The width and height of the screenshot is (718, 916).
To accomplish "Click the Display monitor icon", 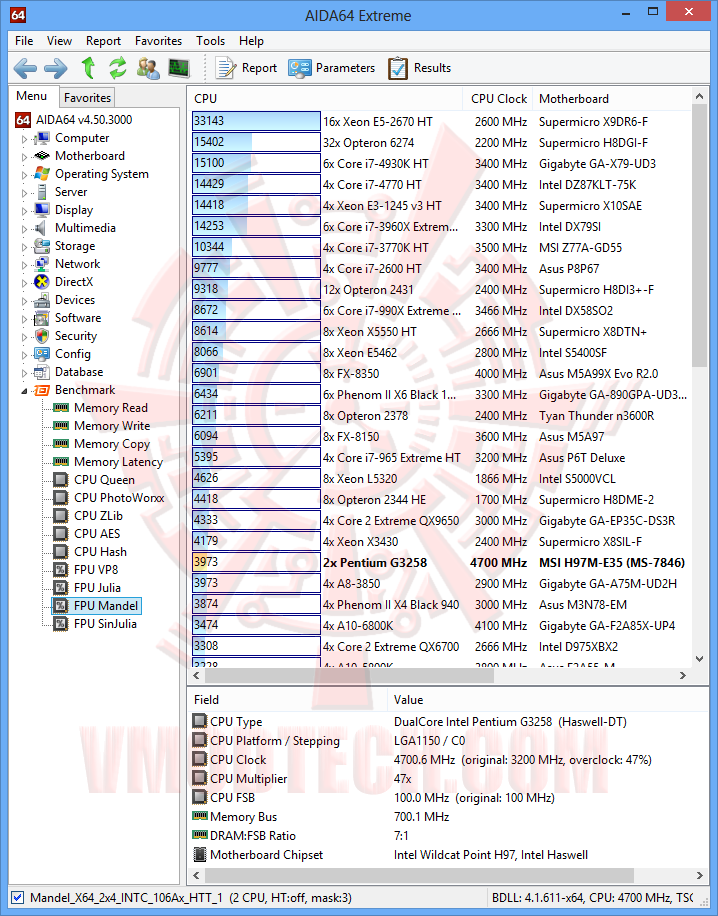I will 41,210.
